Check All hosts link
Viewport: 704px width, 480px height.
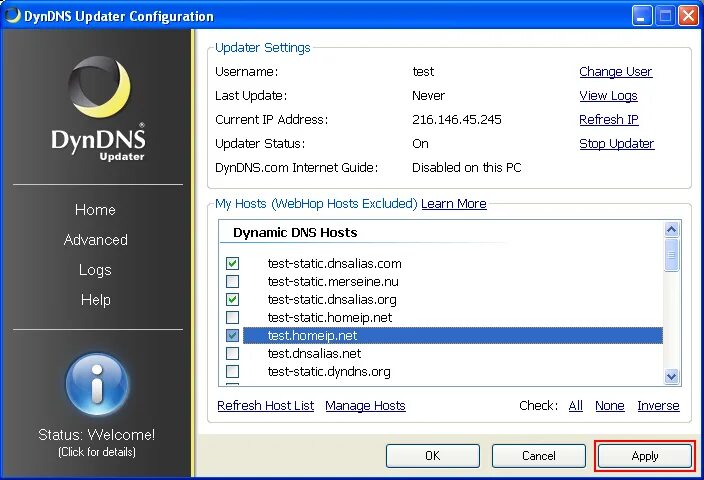point(576,405)
